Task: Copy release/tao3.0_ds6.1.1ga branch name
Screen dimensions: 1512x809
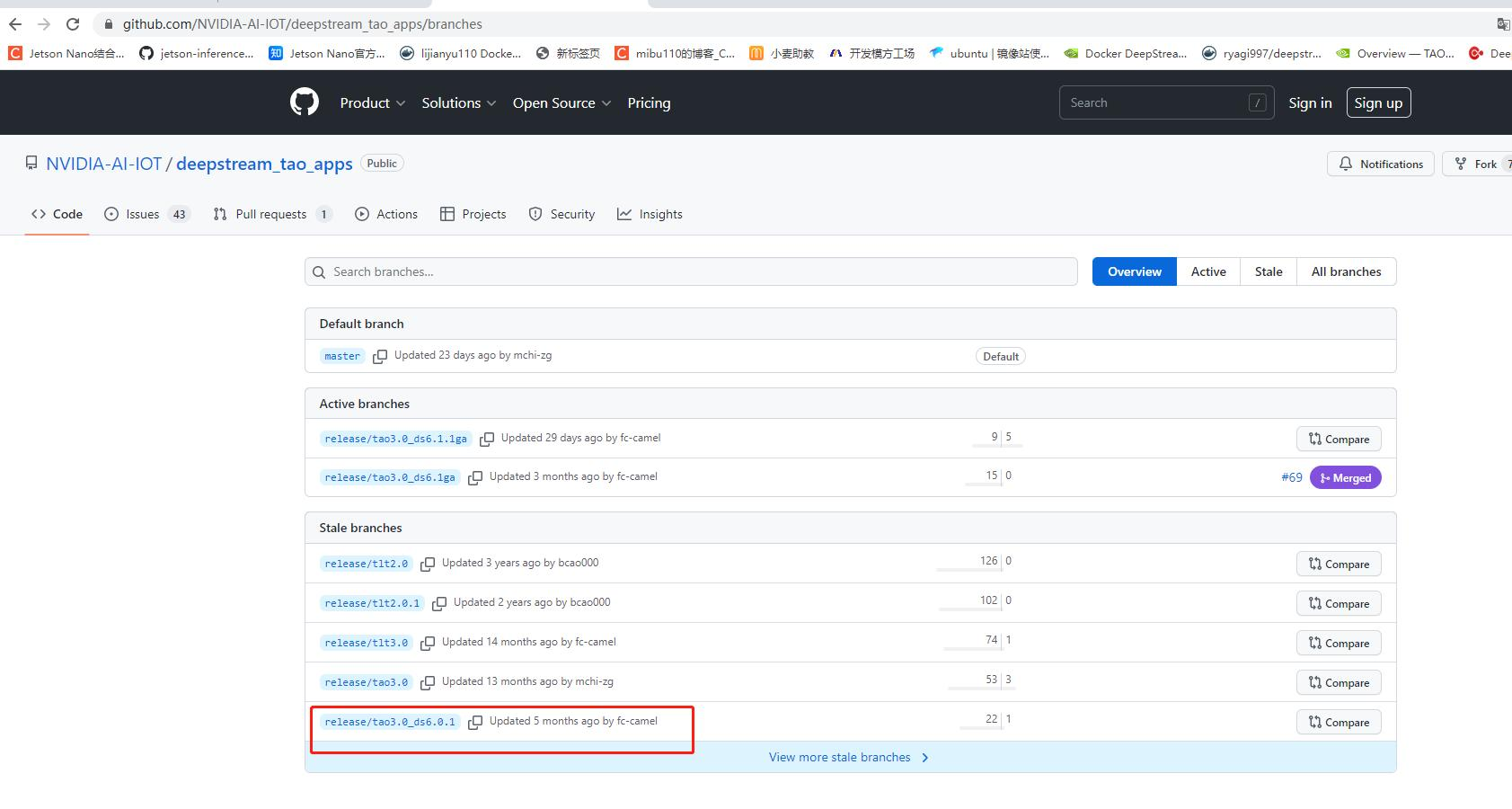Action: 487,440
